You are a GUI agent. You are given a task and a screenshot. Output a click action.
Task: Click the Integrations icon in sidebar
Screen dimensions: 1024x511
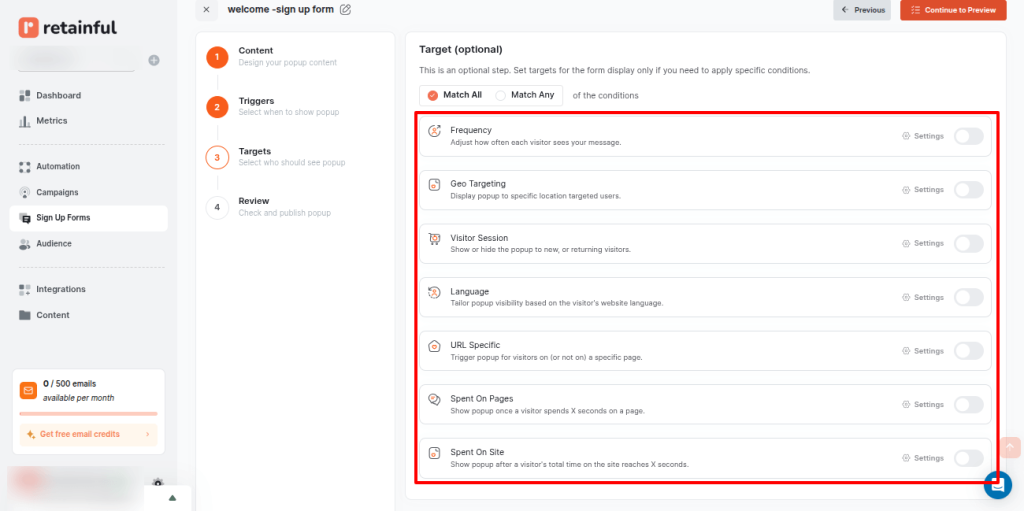25,289
